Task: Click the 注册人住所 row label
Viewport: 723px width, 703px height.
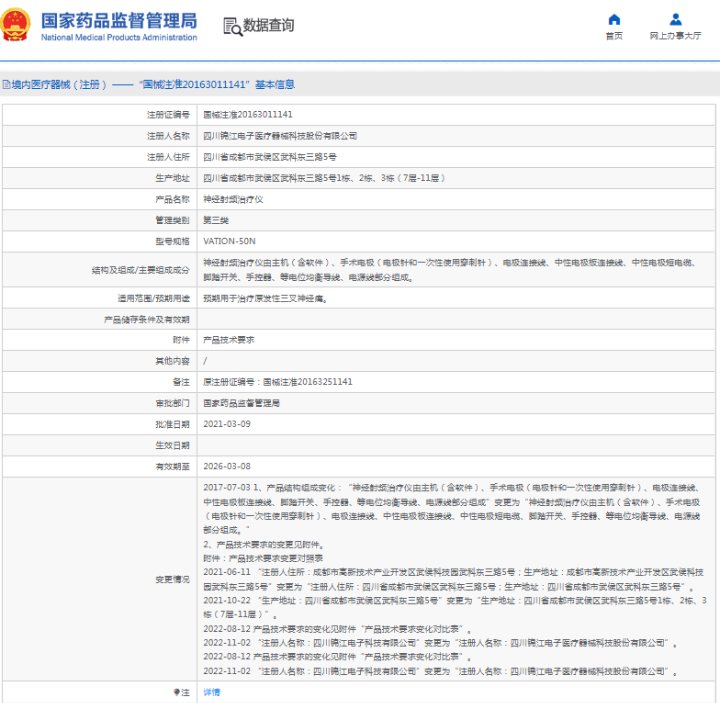Action: click(168, 157)
